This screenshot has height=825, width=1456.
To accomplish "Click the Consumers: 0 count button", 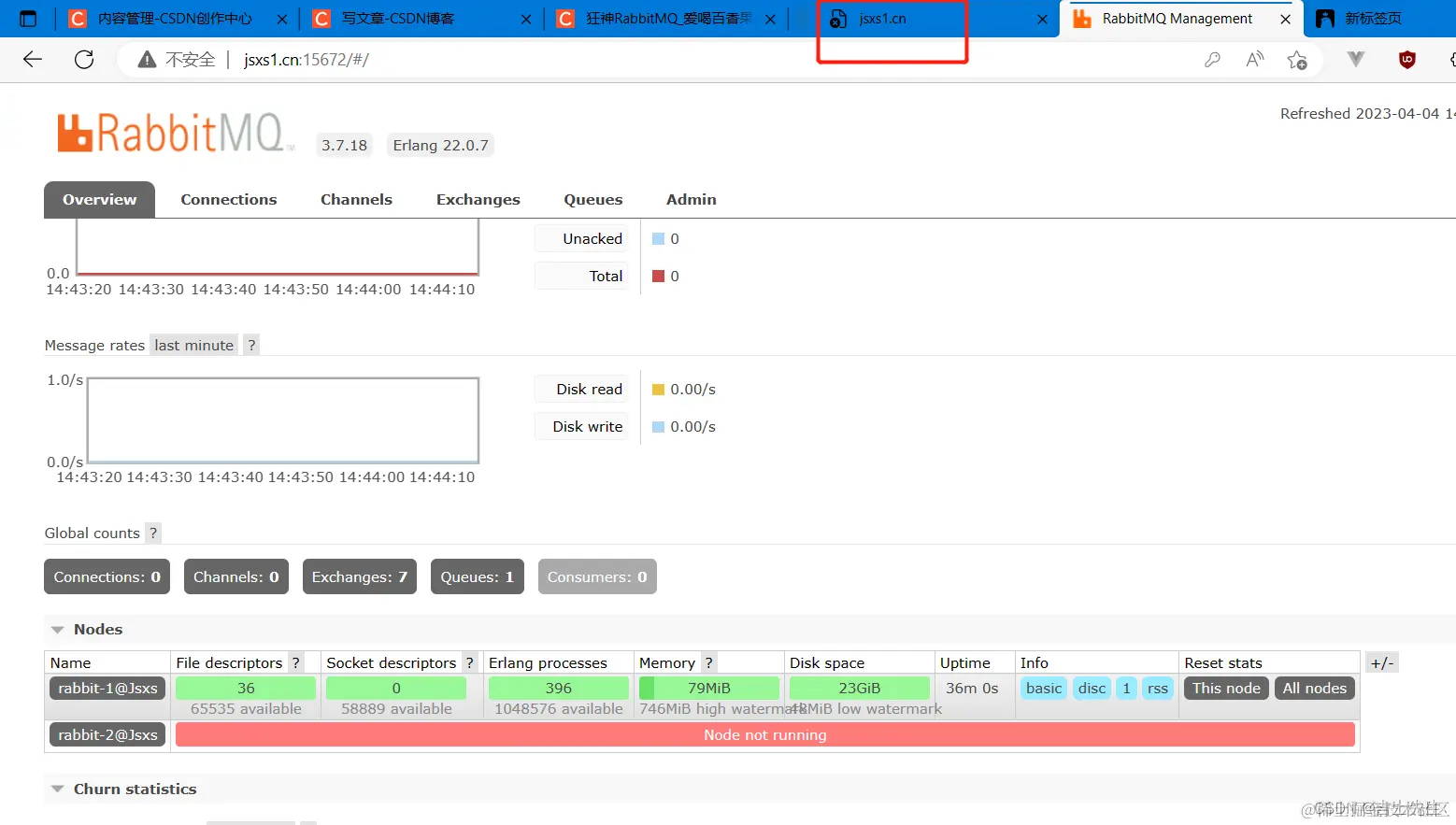I will click(x=597, y=577).
